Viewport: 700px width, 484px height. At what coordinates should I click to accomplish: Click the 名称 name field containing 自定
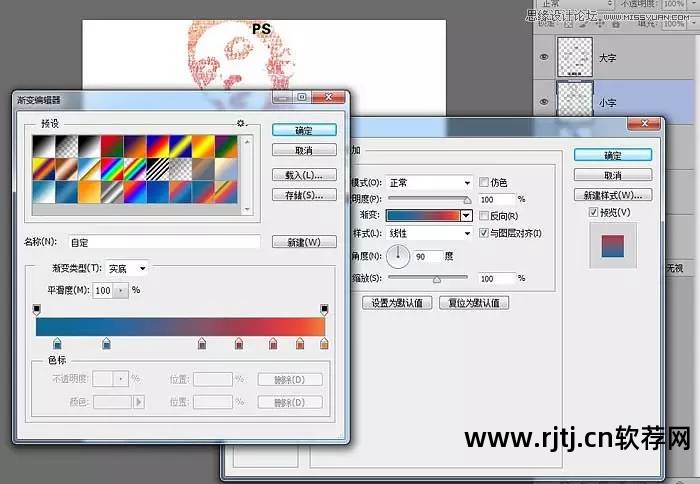pyautogui.click(x=164, y=242)
